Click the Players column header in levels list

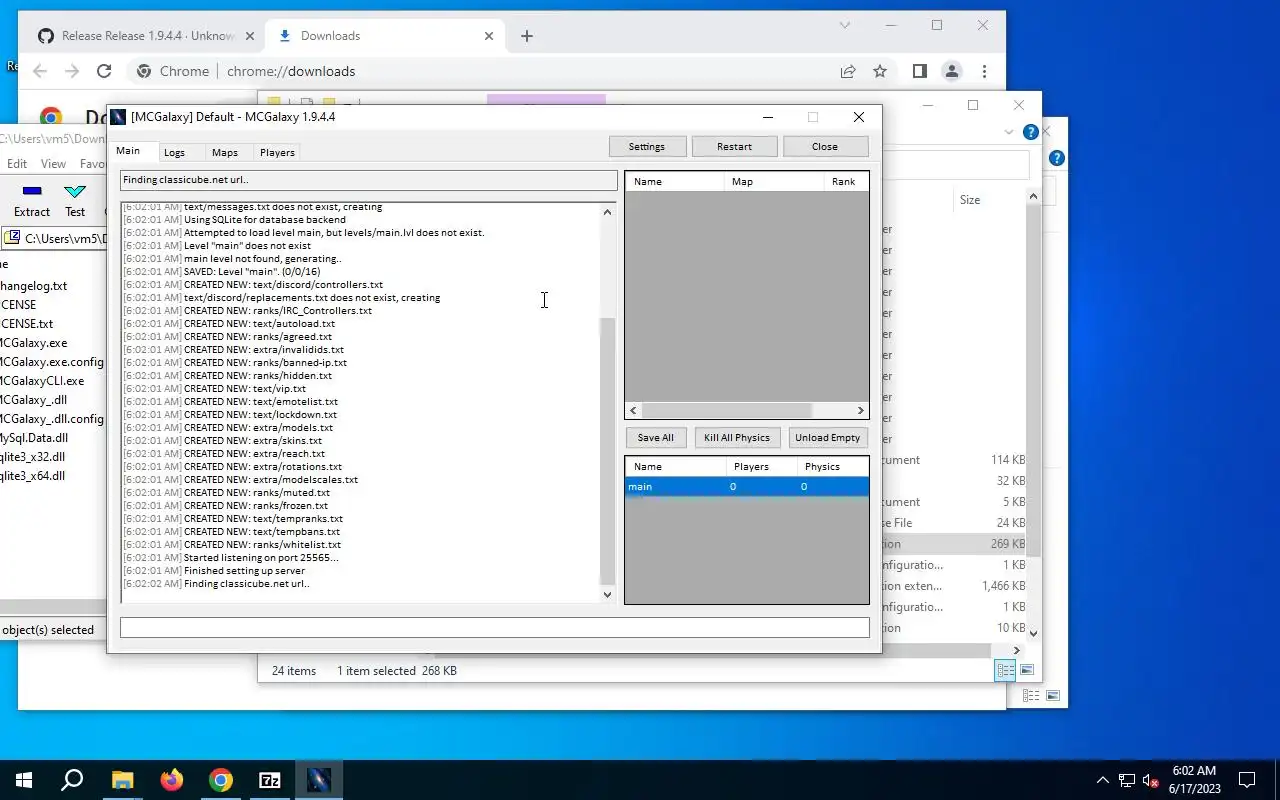pyautogui.click(x=761, y=466)
